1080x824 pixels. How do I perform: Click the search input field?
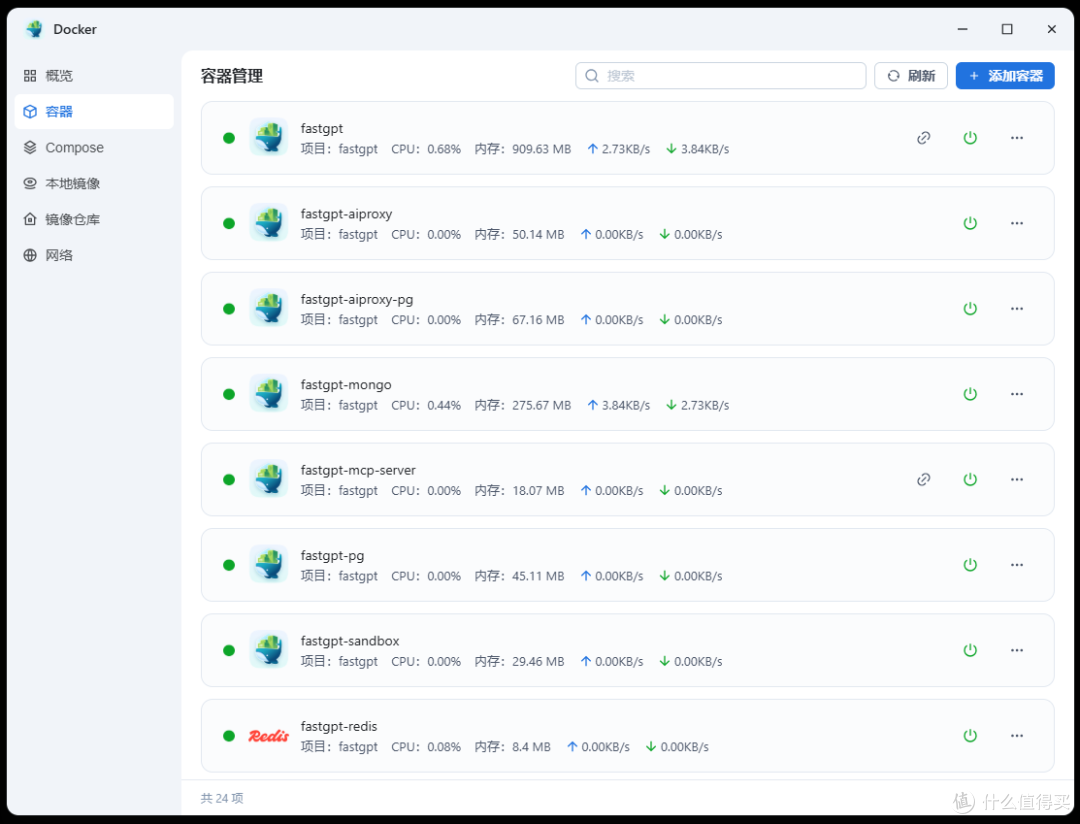(x=730, y=76)
